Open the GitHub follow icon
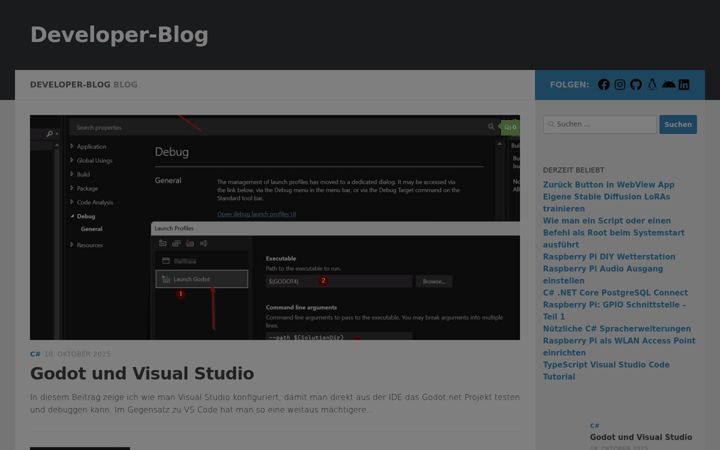The image size is (720, 450). coord(636,84)
